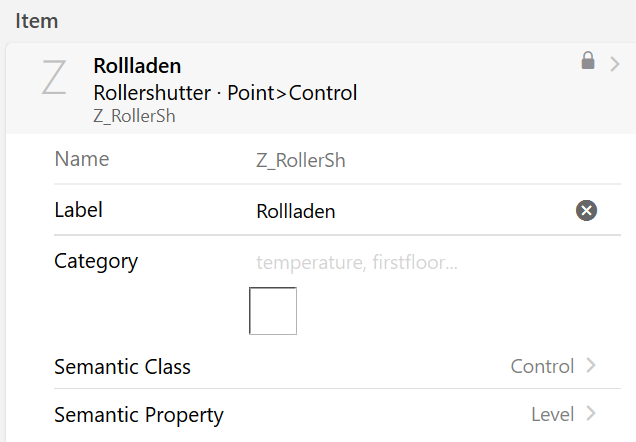Click the bold Rollladen item title
Screen dimensions: 636x442
point(137,66)
